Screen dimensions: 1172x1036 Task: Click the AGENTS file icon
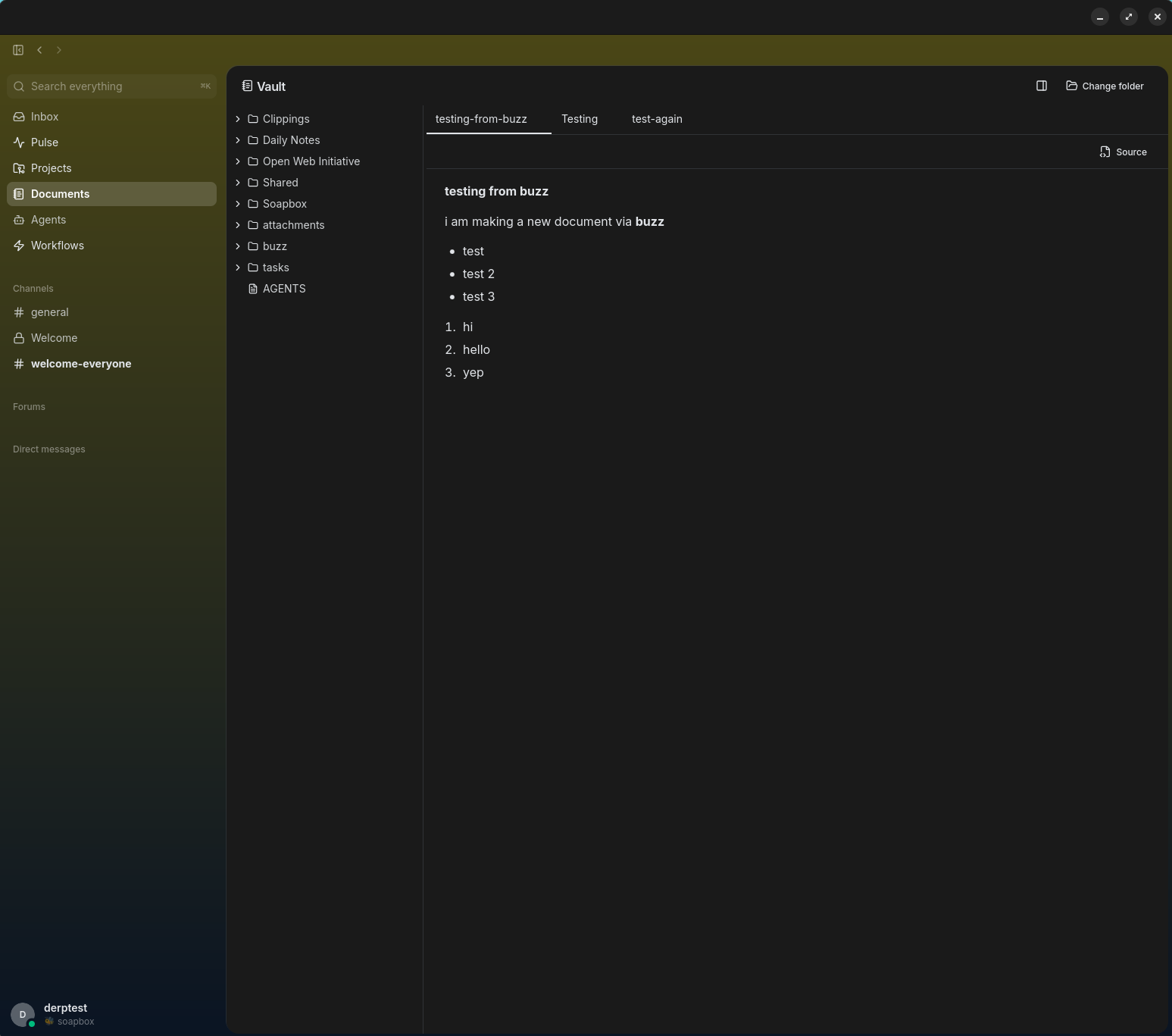(x=253, y=289)
